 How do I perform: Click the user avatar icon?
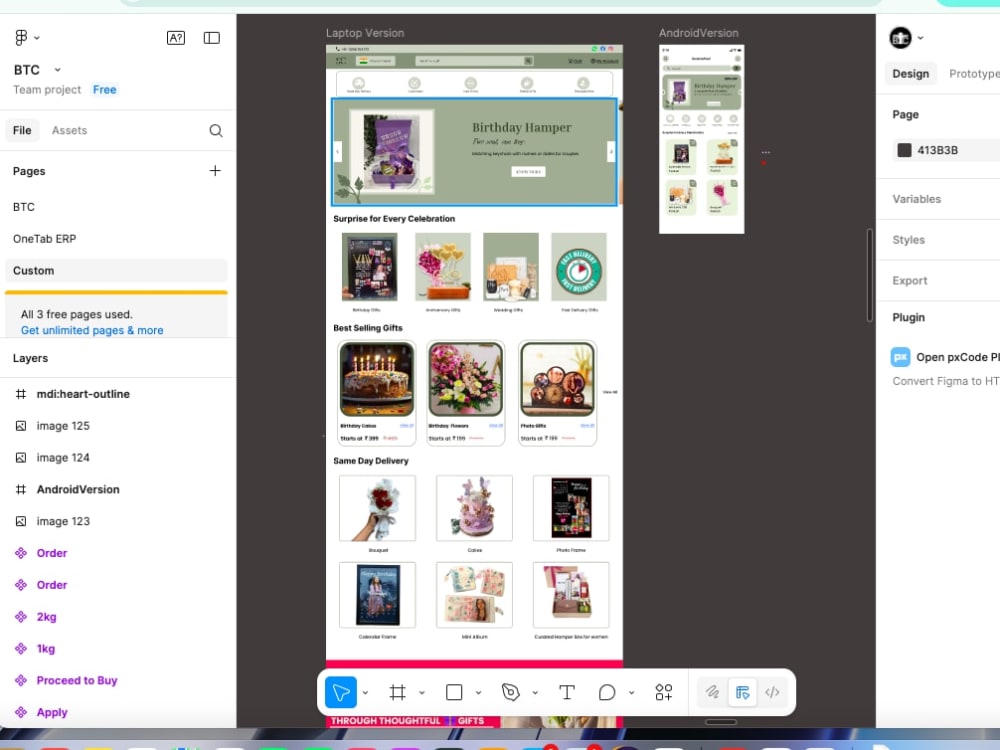(x=901, y=38)
